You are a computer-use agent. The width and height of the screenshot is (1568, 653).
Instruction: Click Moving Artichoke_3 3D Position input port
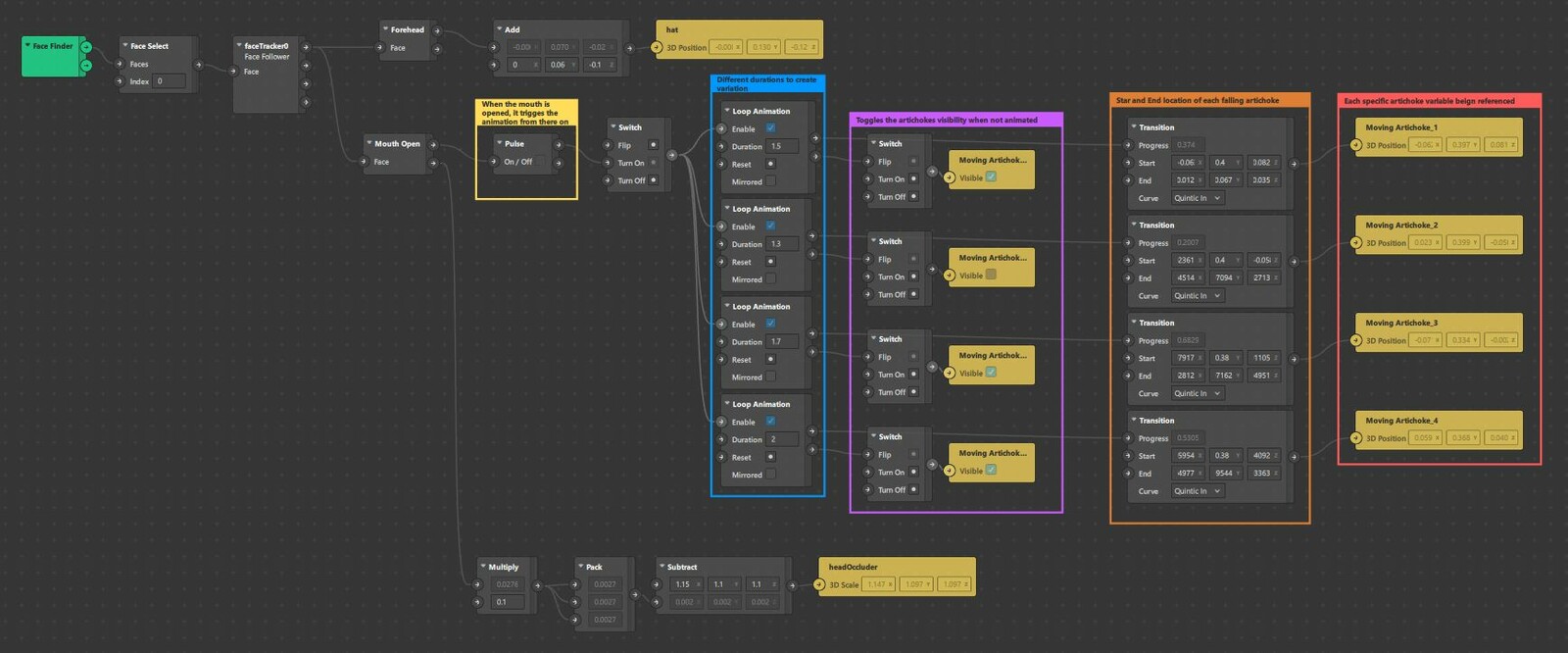1357,341
